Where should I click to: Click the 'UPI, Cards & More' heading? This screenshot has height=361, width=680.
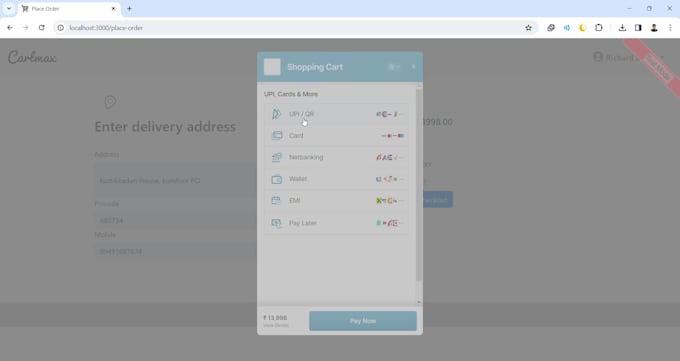pos(291,94)
